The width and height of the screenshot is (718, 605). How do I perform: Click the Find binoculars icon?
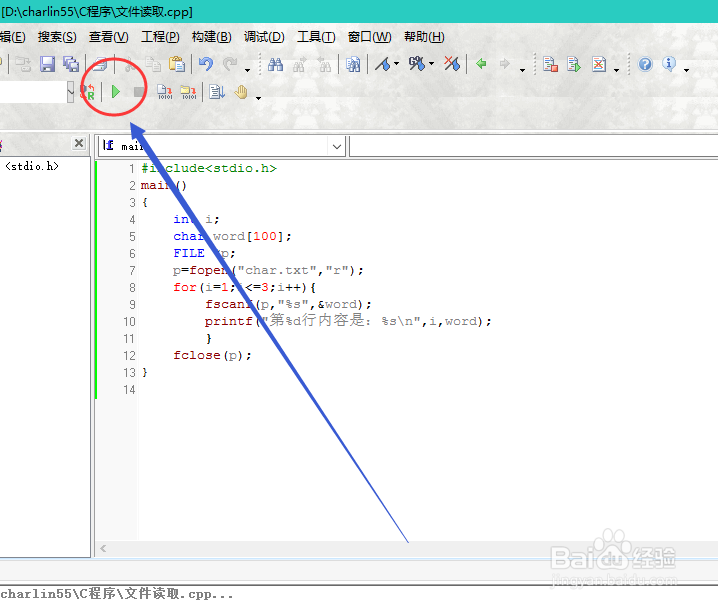click(275, 64)
